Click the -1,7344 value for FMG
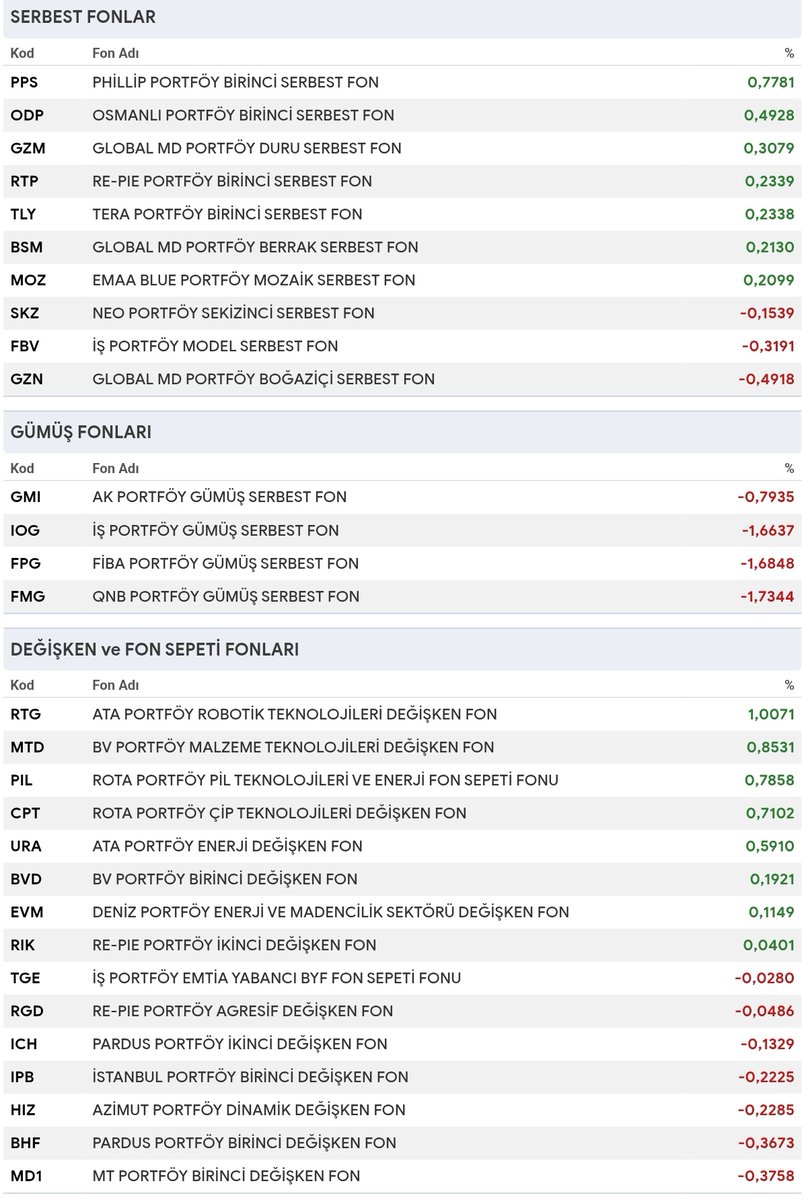 [x=767, y=596]
